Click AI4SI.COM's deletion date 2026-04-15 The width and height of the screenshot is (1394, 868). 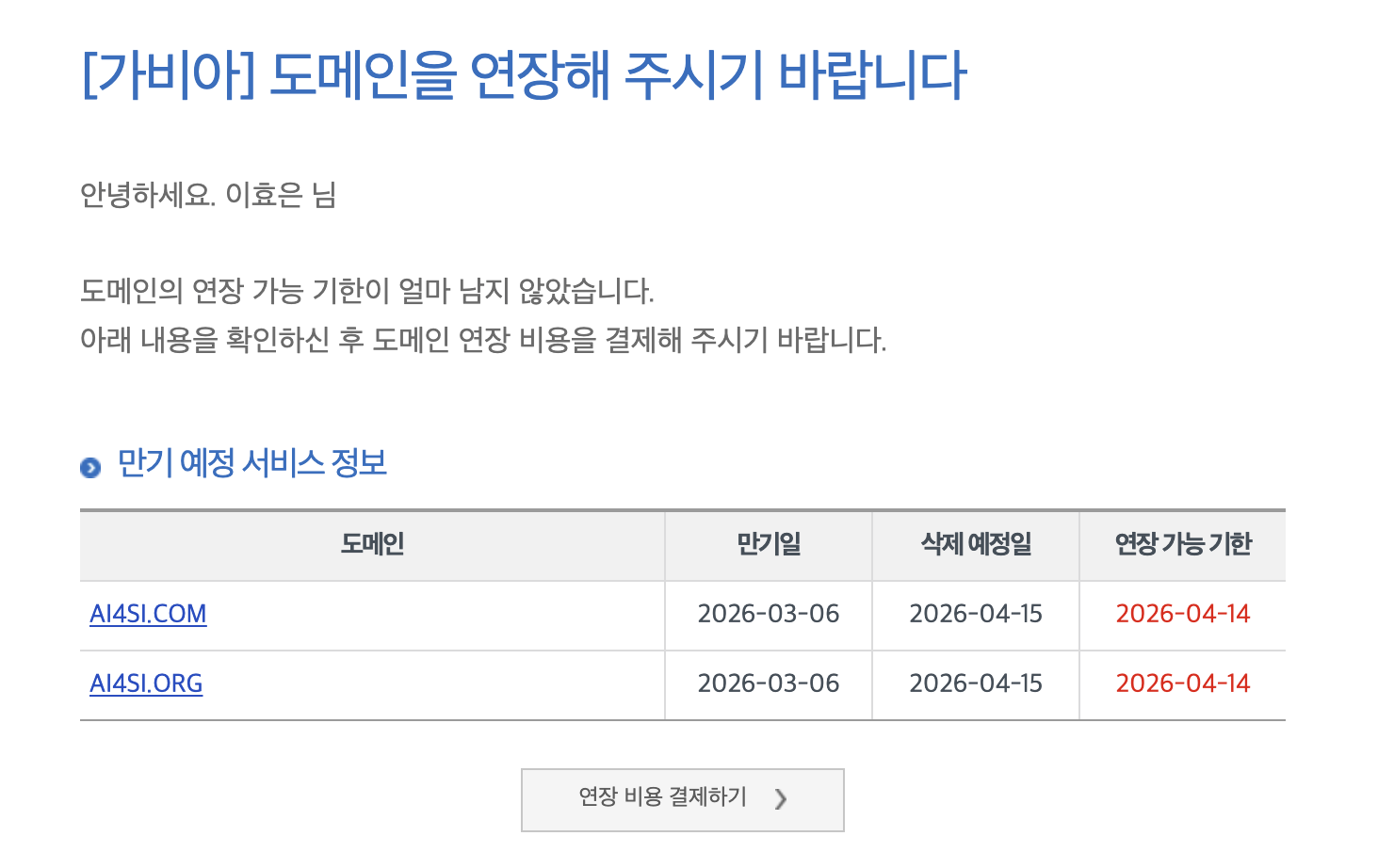[976, 614]
